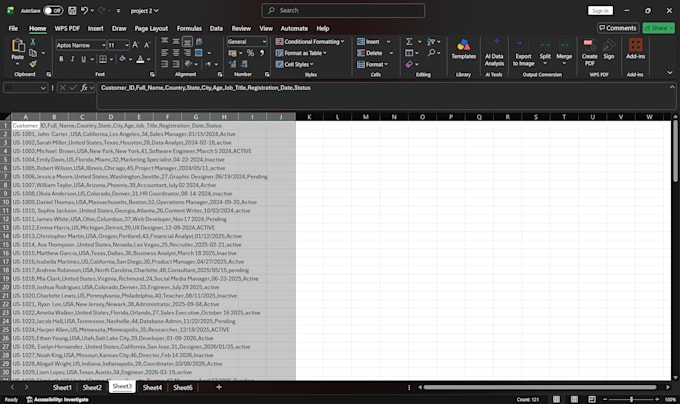Decrease font size with the smaller A
680x404 pixels.
pos(147,45)
